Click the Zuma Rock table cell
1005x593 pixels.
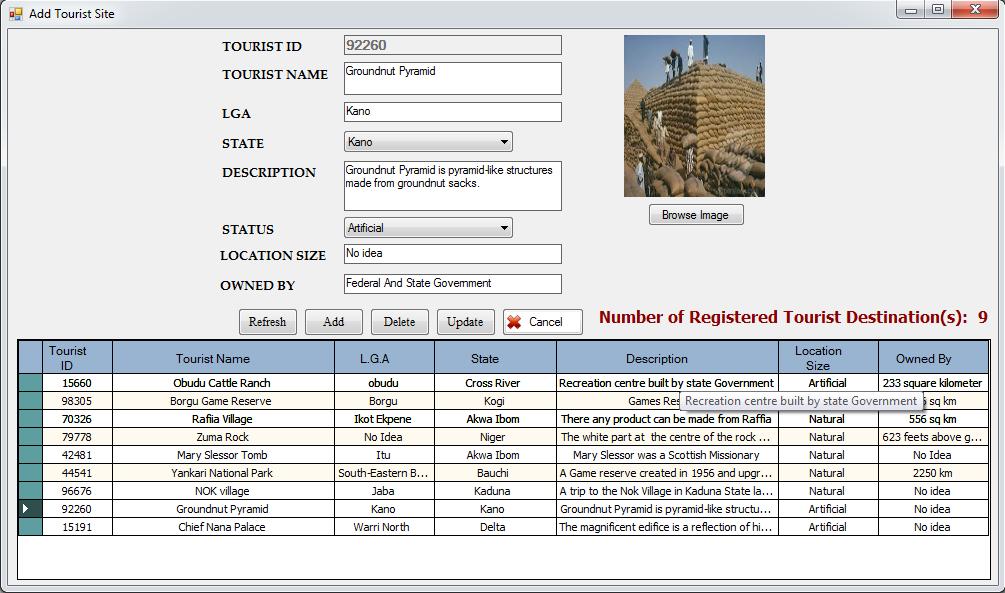pos(223,437)
